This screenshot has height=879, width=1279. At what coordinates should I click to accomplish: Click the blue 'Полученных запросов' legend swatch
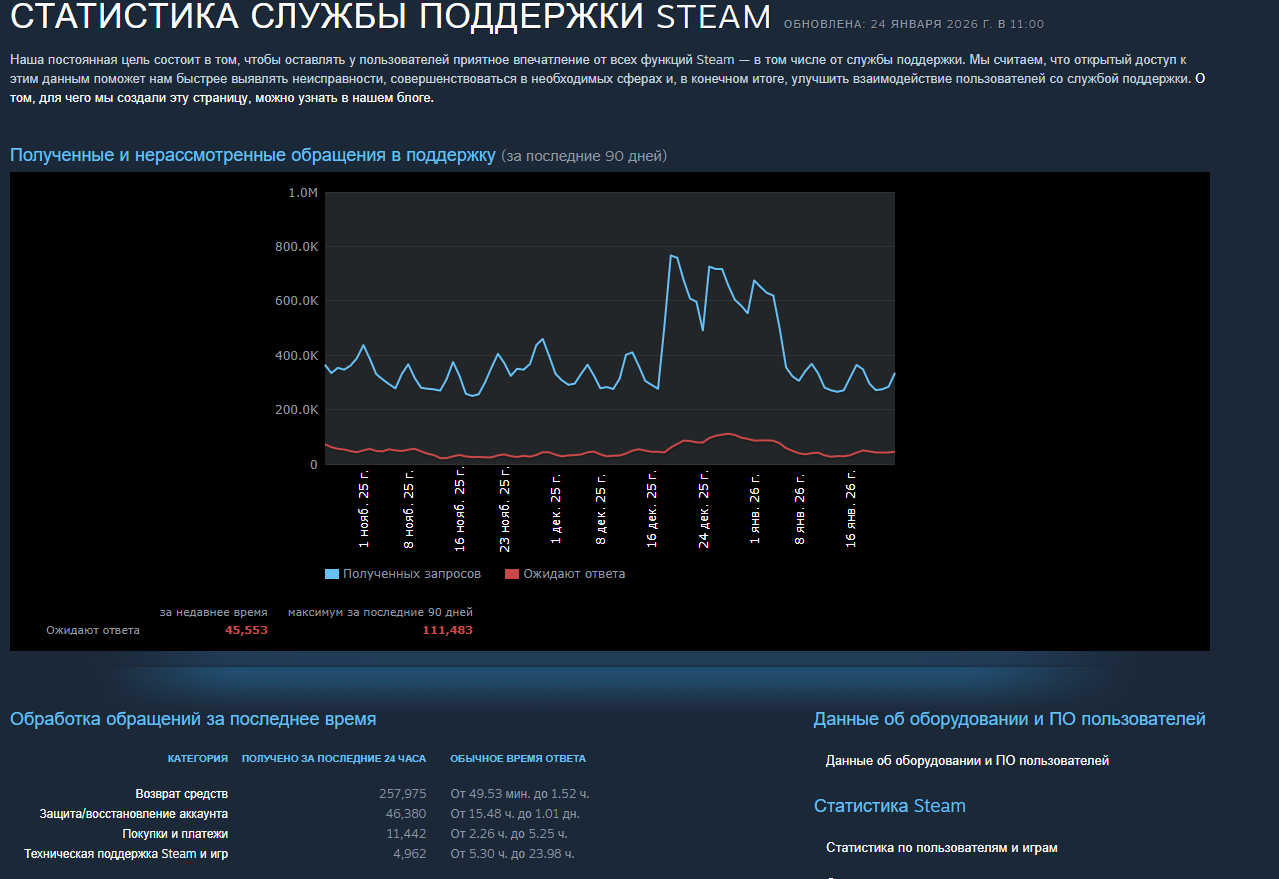(x=332, y=574)
